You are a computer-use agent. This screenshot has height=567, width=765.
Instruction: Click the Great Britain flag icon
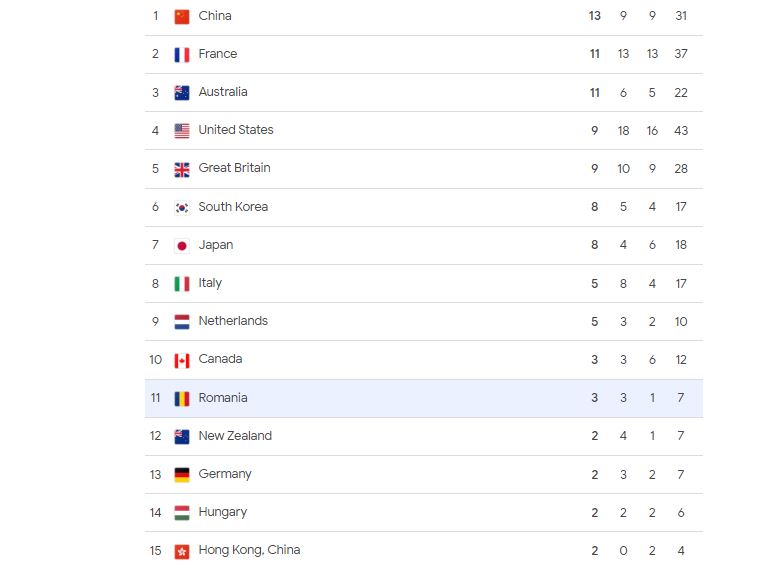[182, 169]
